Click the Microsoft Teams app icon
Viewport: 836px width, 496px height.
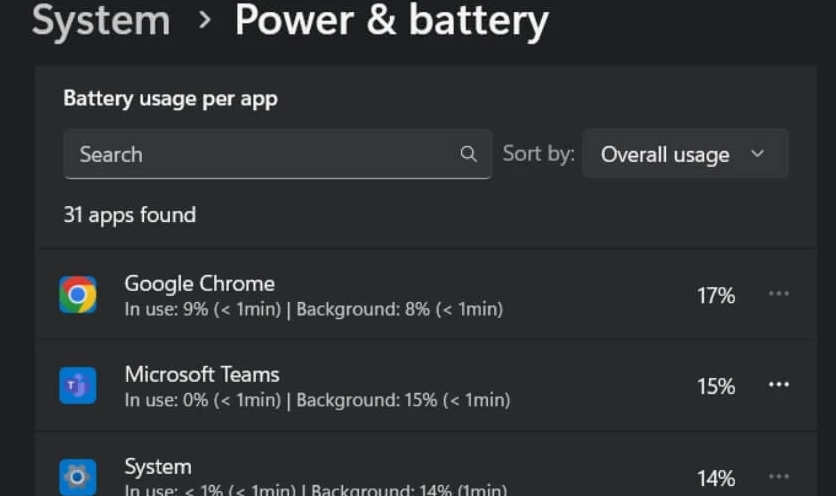78,386
